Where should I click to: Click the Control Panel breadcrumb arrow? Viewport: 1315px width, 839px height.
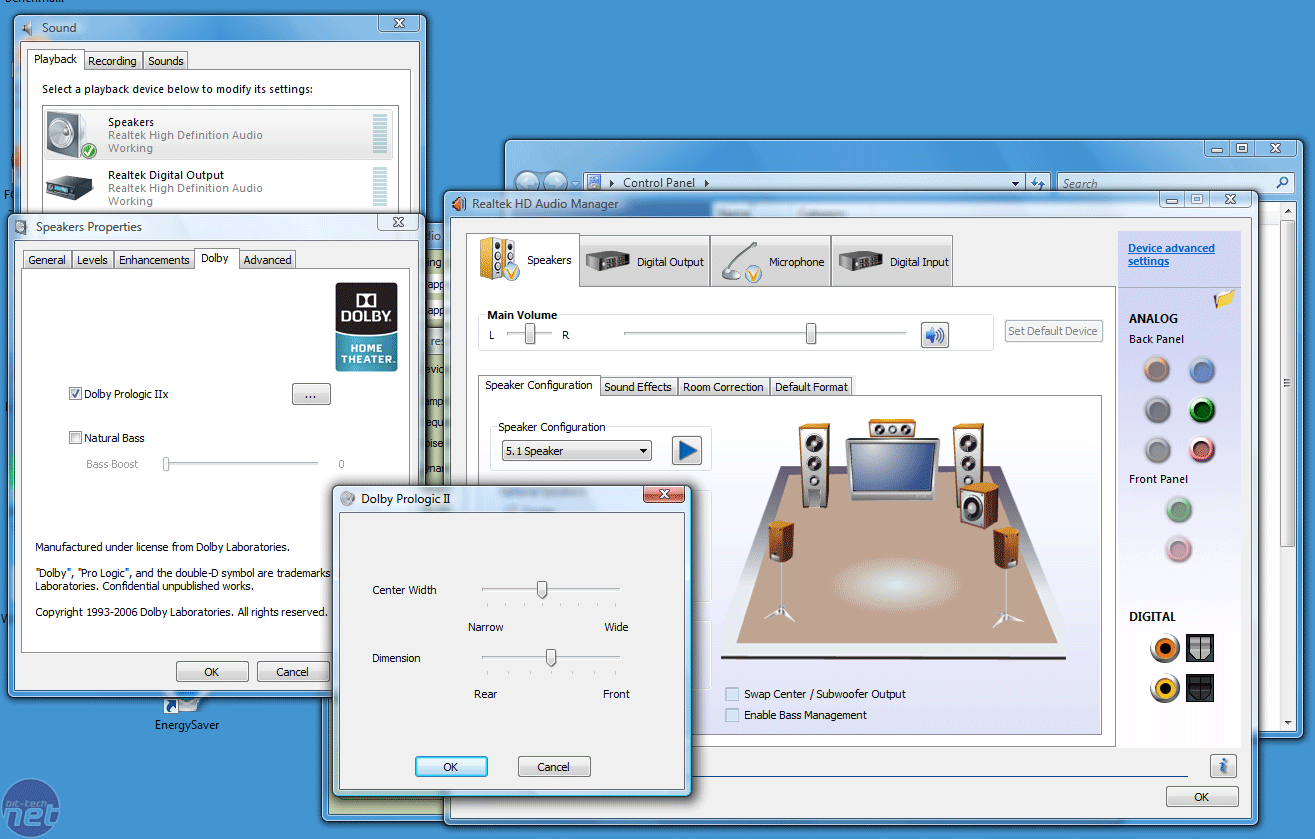pyautogui.click(x=706, y=183)
